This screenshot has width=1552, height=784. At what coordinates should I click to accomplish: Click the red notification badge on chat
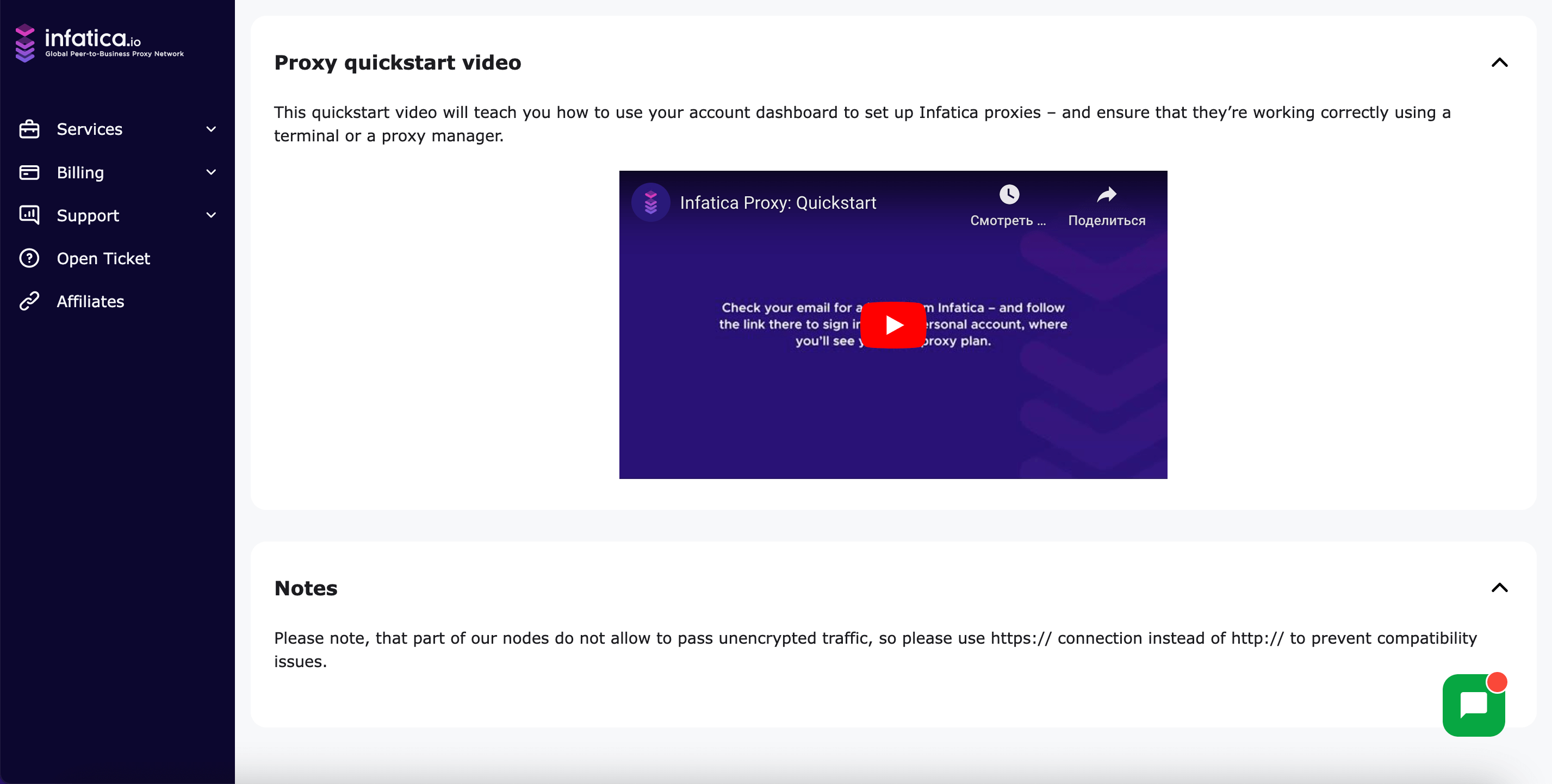[1497, 682]
